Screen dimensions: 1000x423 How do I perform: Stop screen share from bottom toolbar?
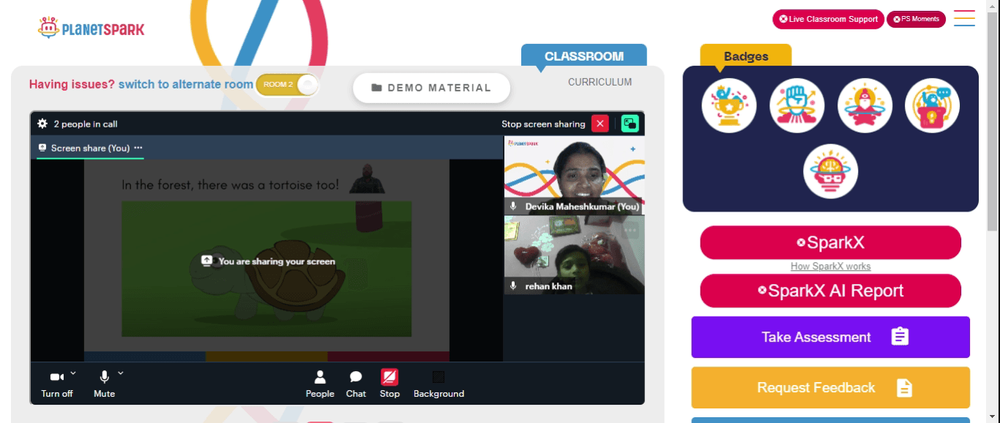390,385
